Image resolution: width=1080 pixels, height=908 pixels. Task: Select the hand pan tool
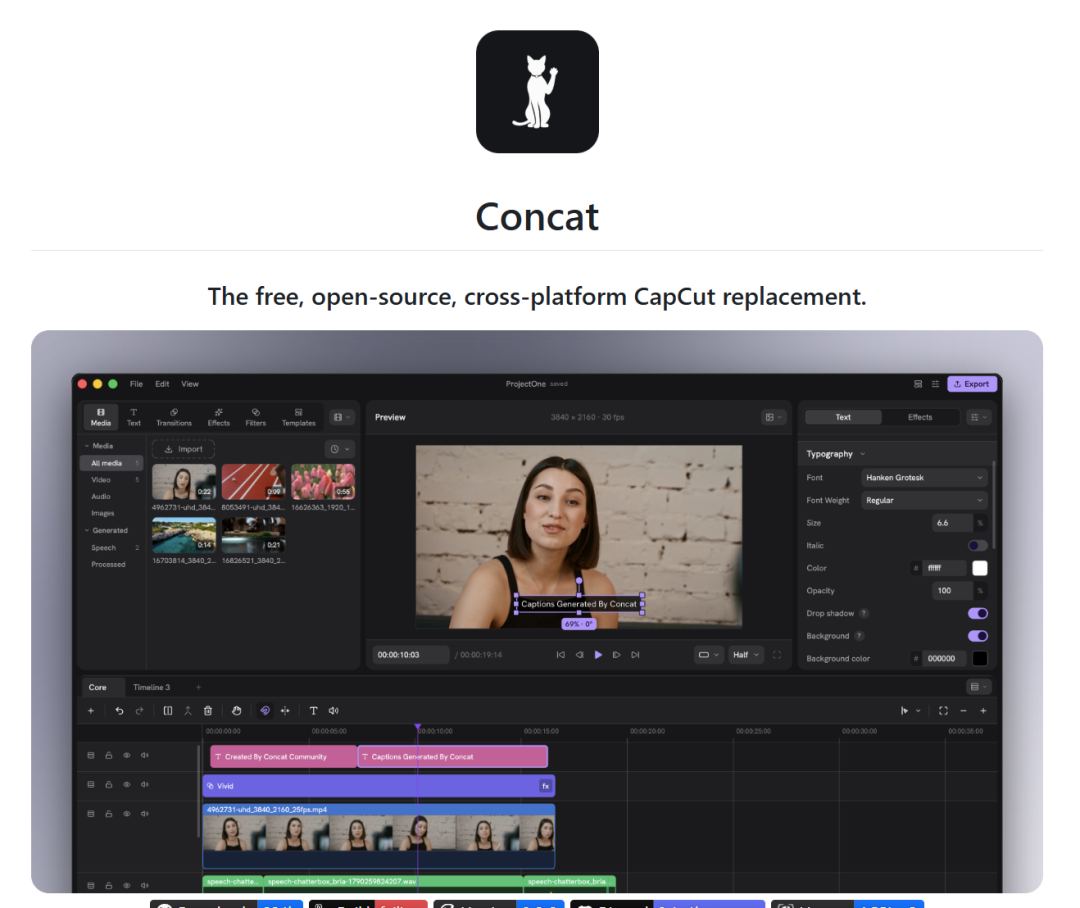pyautogui.click(x=236, y=710)
